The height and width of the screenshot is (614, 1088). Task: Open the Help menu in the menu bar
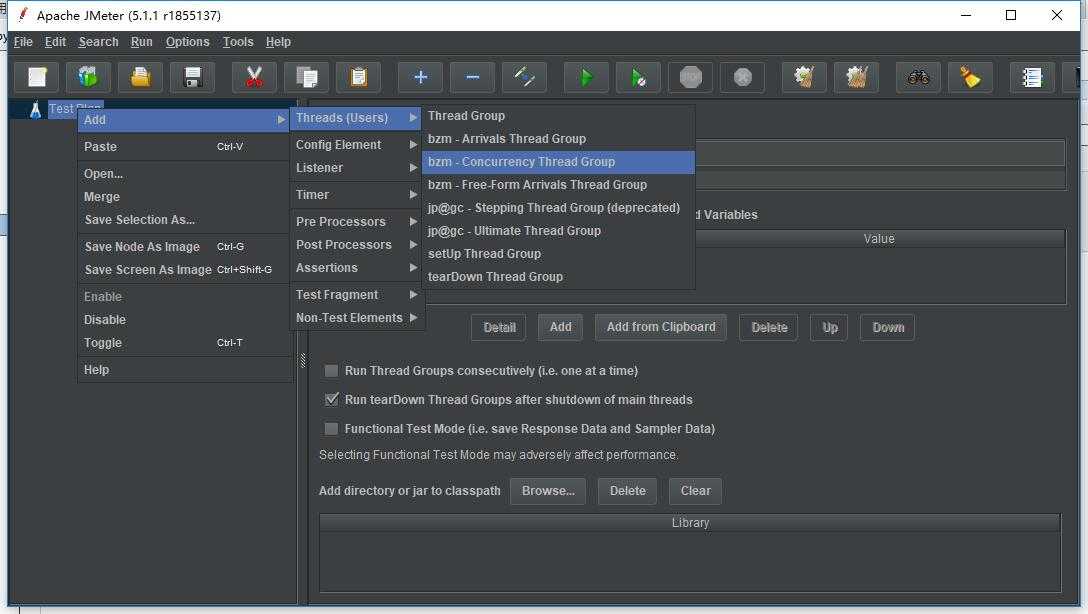click(x=278, y=42)
